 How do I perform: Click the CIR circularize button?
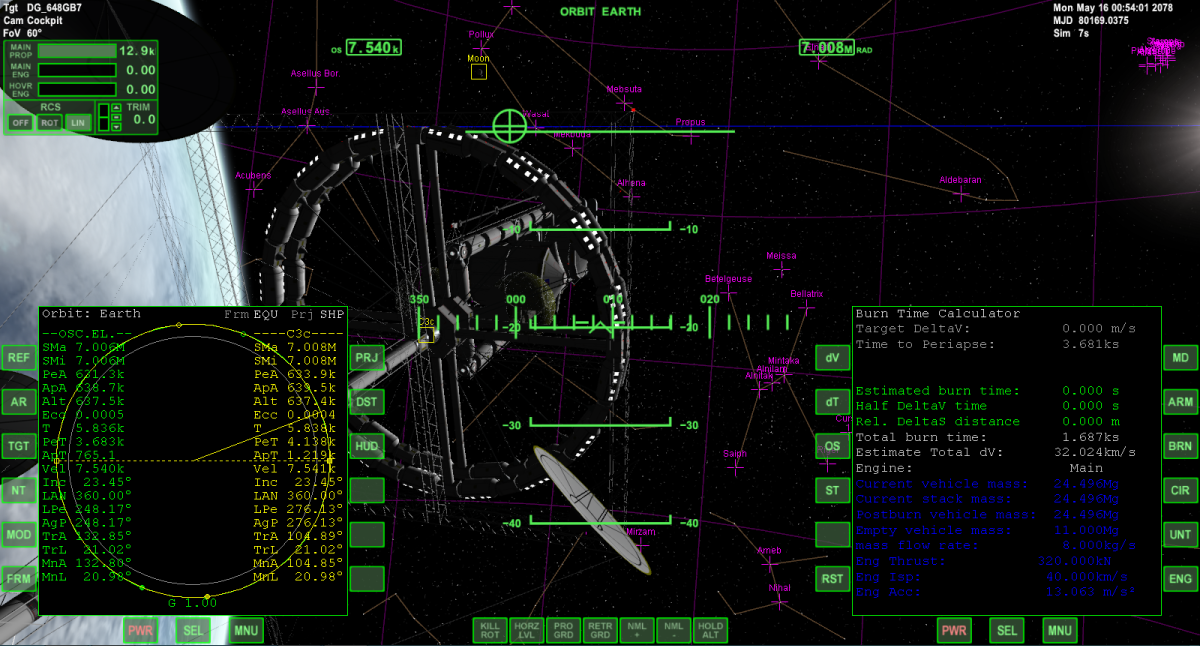point(1181,490)
